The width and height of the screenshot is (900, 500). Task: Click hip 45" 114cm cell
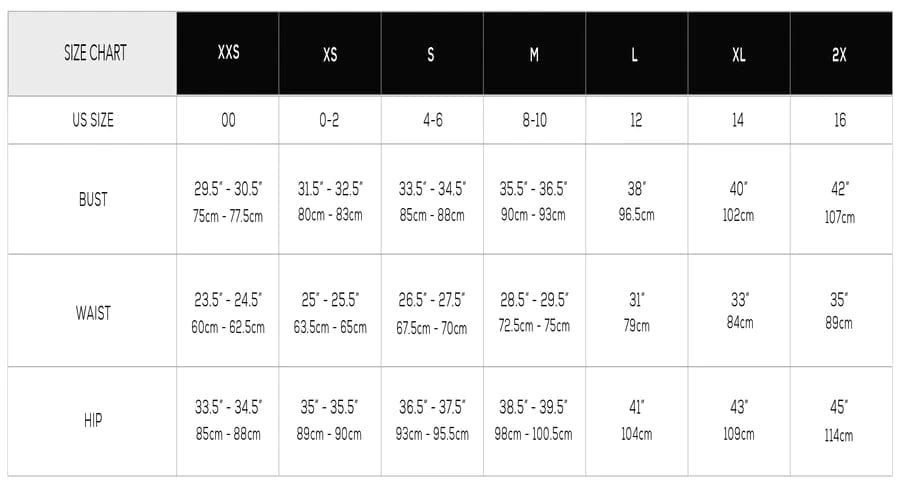pos(841,421)
